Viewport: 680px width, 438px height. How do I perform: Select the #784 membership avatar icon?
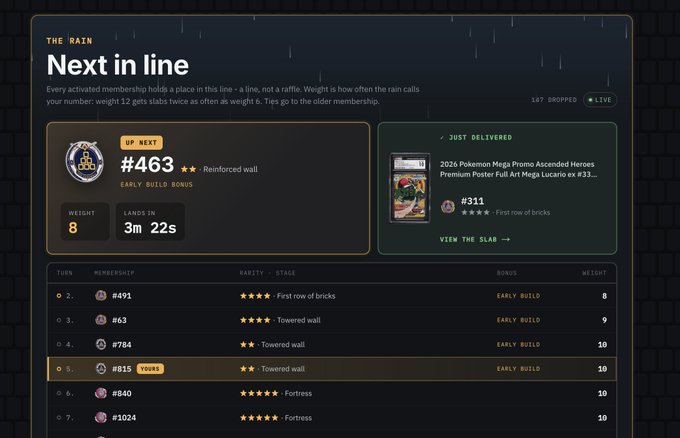point(101,344)
